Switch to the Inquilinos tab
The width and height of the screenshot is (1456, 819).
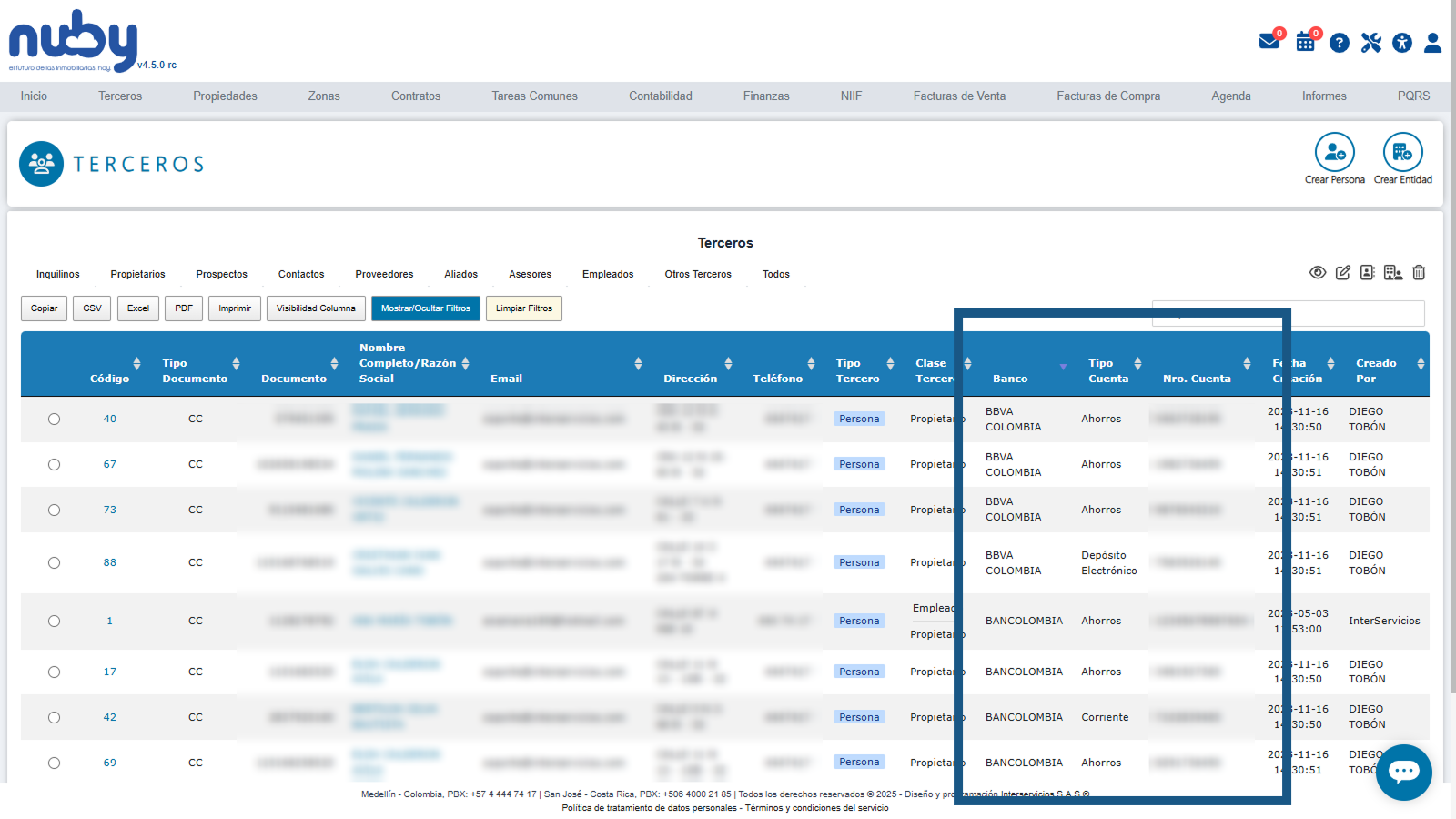click(58, 275)
